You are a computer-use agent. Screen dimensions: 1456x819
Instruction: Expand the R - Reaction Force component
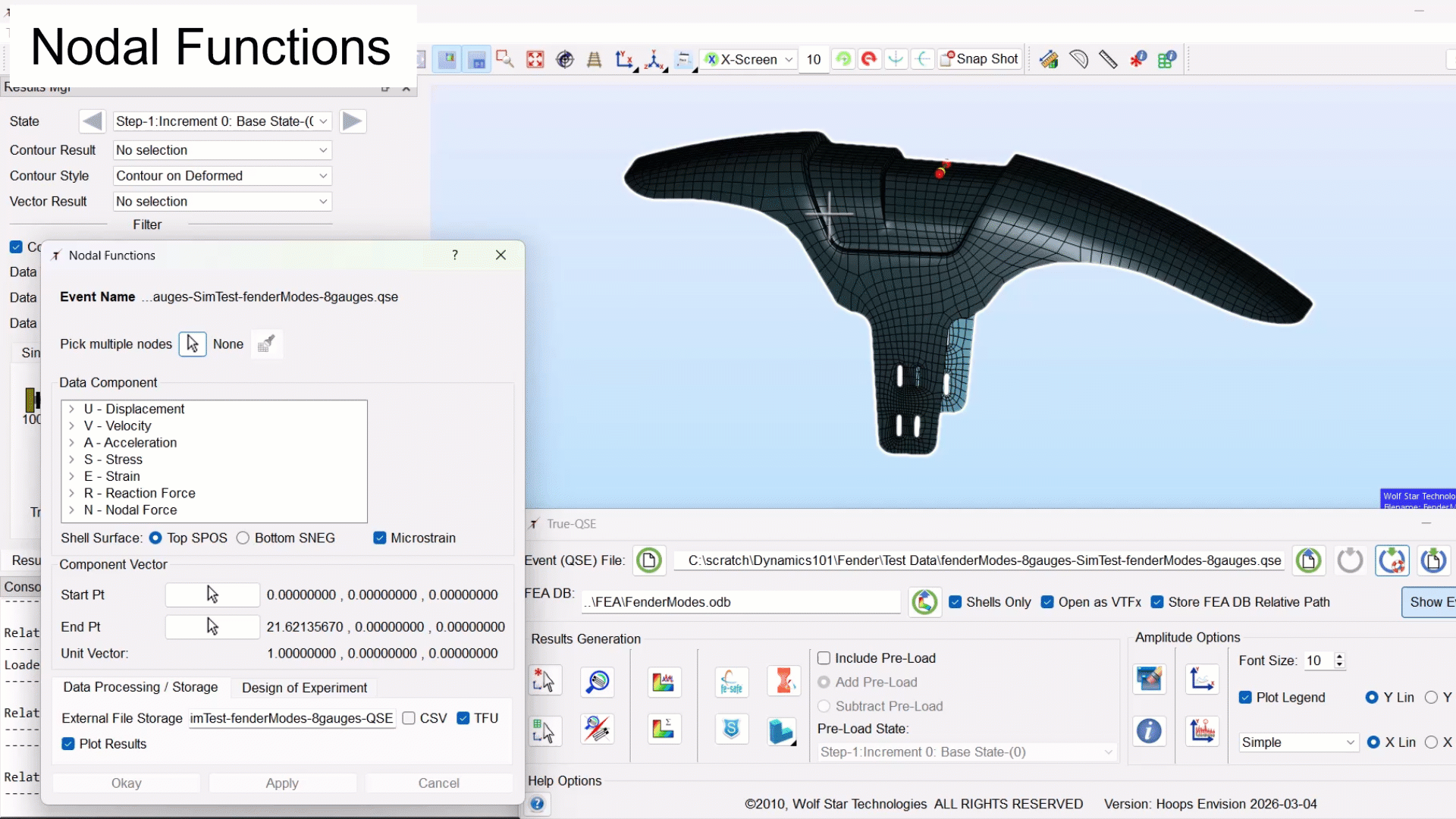click(72, 493)
